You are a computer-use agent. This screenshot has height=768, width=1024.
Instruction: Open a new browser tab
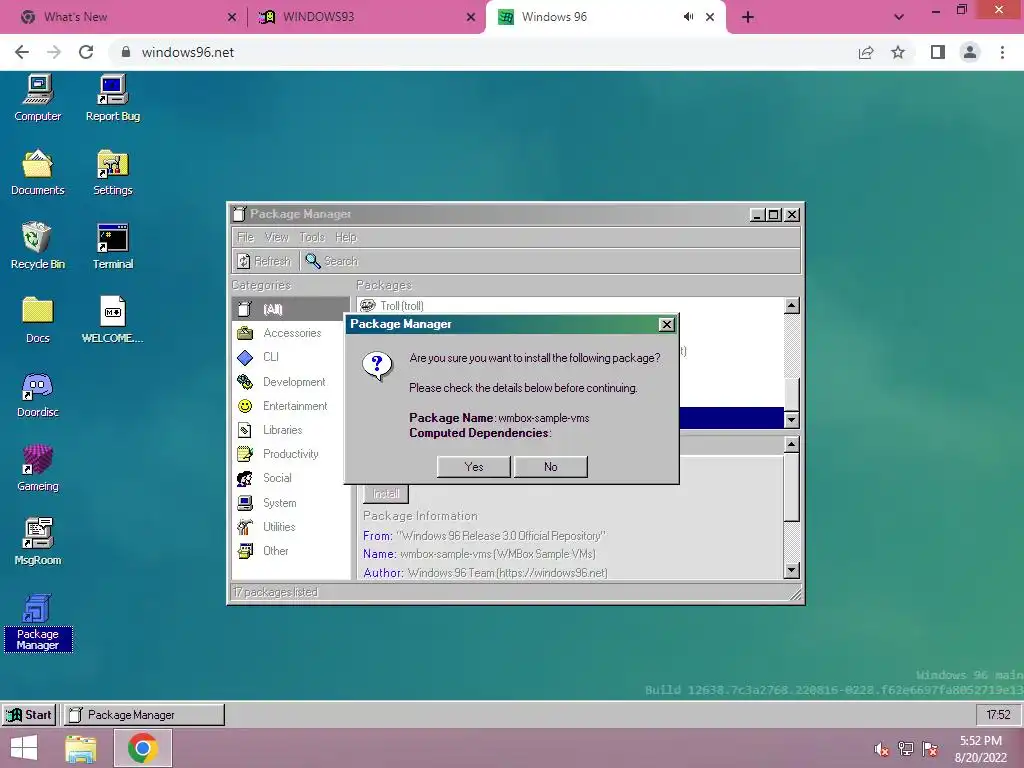[748, 17]
